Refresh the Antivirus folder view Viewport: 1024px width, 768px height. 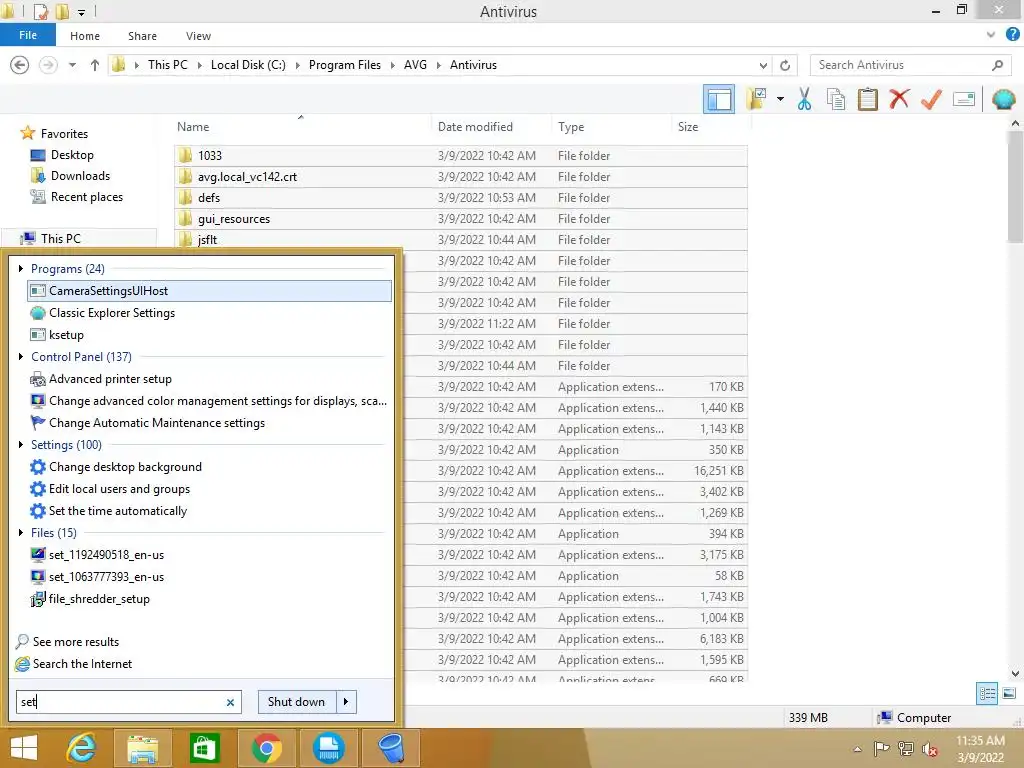[785, 65]
